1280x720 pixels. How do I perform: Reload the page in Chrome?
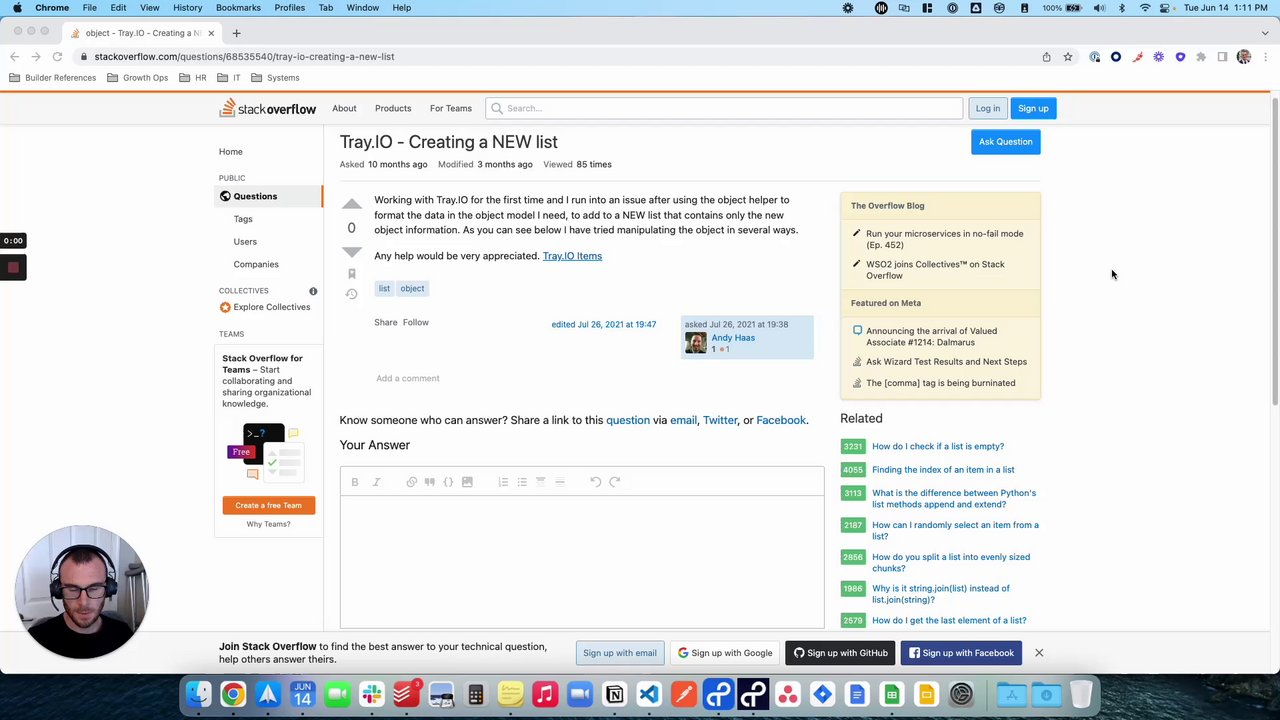[x=57, y=57]
